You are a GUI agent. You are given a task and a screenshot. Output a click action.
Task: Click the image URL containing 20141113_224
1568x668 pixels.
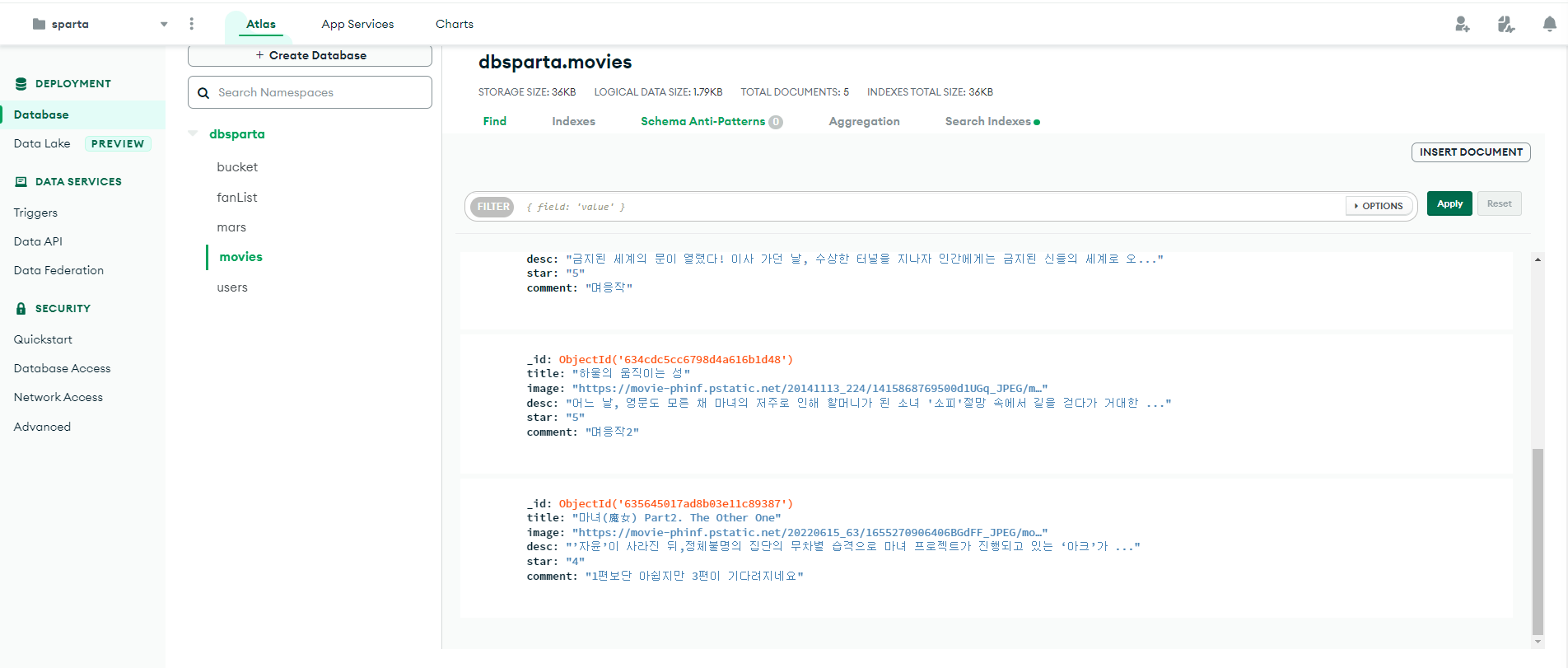810,389
